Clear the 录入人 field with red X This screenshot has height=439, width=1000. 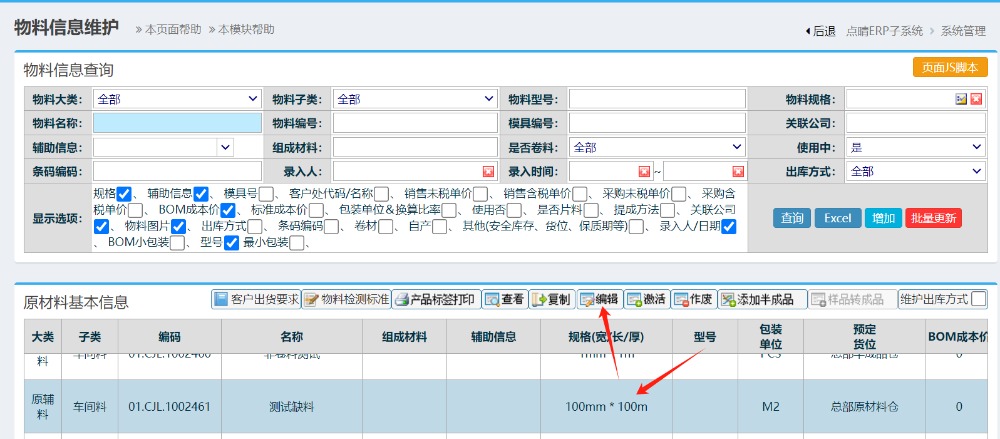click(x=488, y=172)
